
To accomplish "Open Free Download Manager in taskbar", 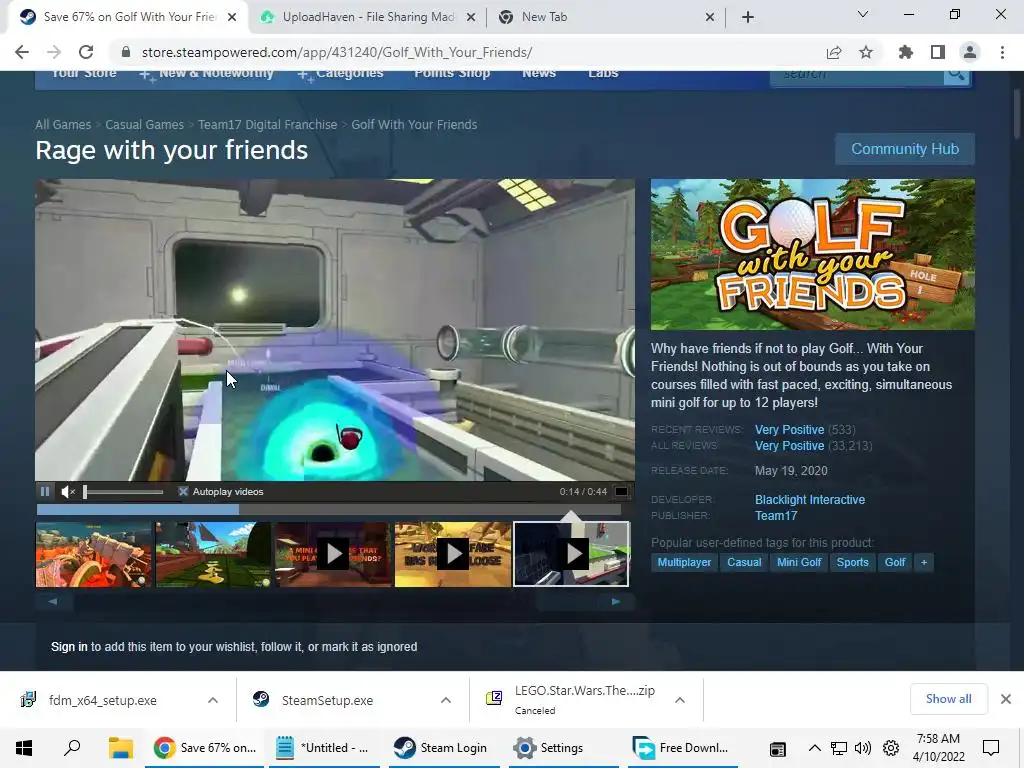I will 681,748.
